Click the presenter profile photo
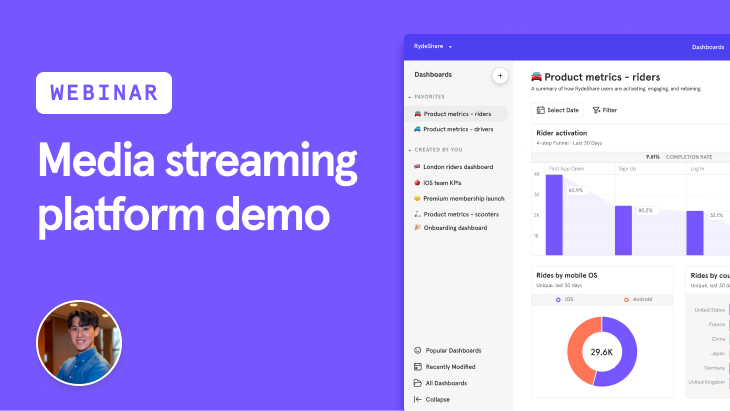 point(79,343)
